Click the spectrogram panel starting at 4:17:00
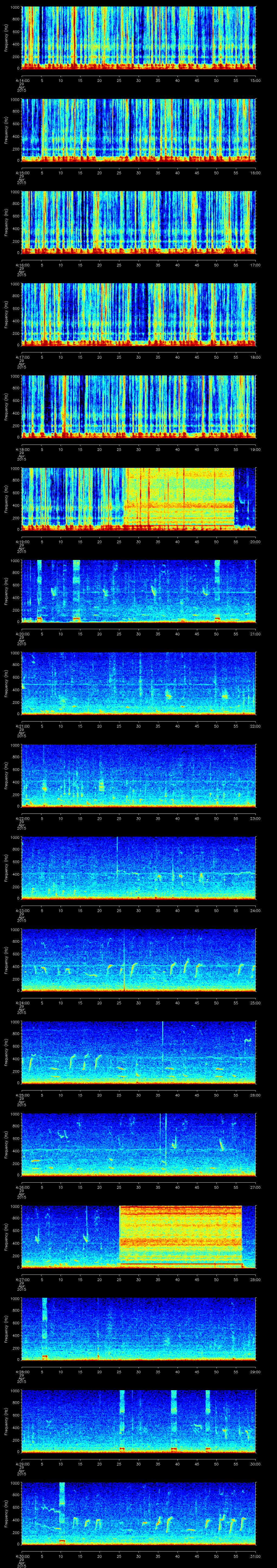Viewport: 277px width, 1568px height. click(139, 315)
